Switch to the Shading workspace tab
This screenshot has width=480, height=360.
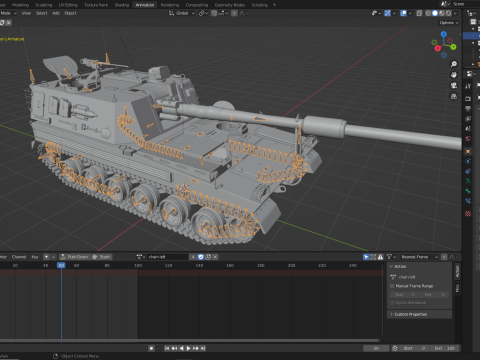[122, 5]
